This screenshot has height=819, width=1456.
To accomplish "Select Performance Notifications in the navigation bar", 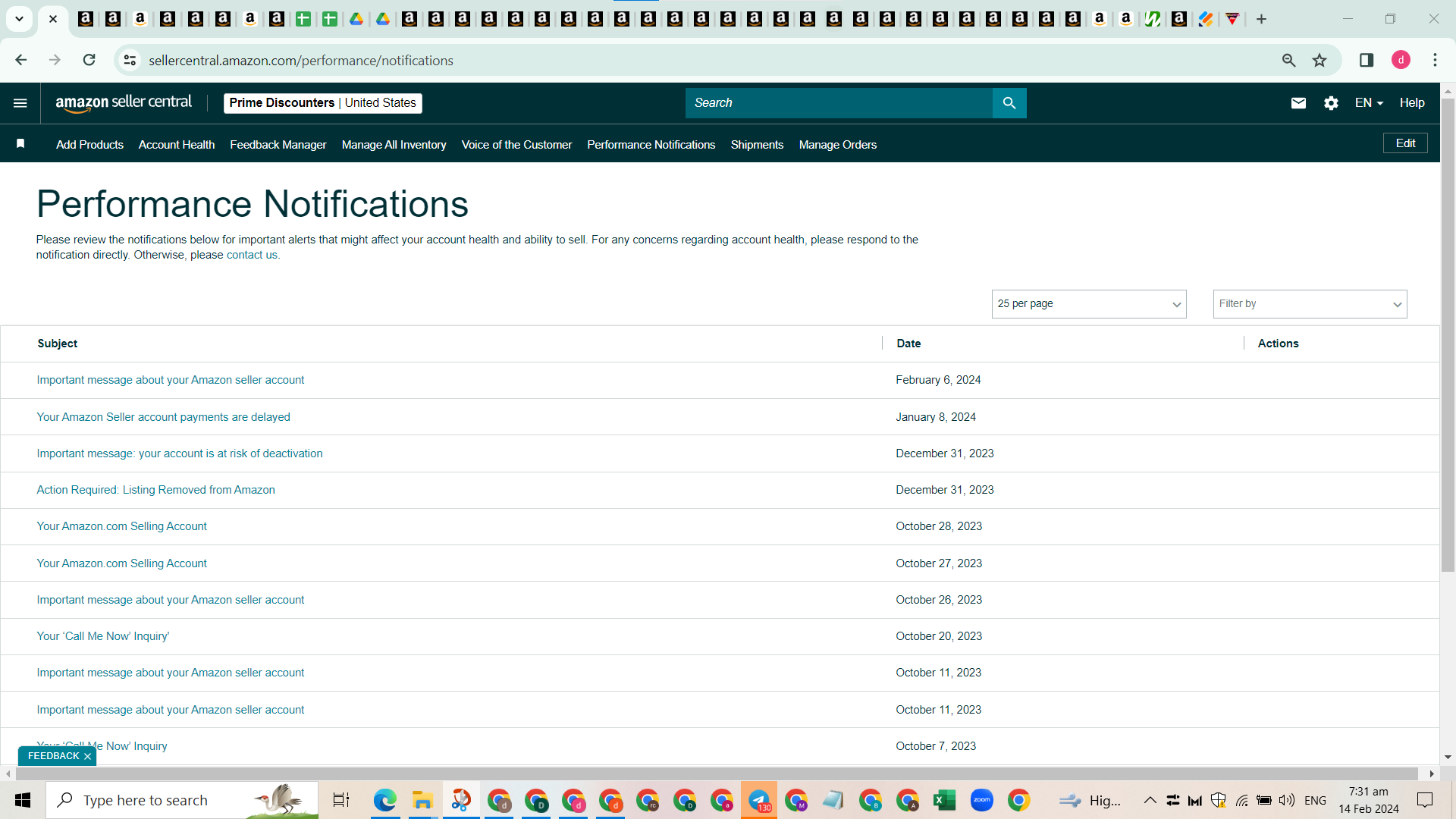I will click(651, 145).
